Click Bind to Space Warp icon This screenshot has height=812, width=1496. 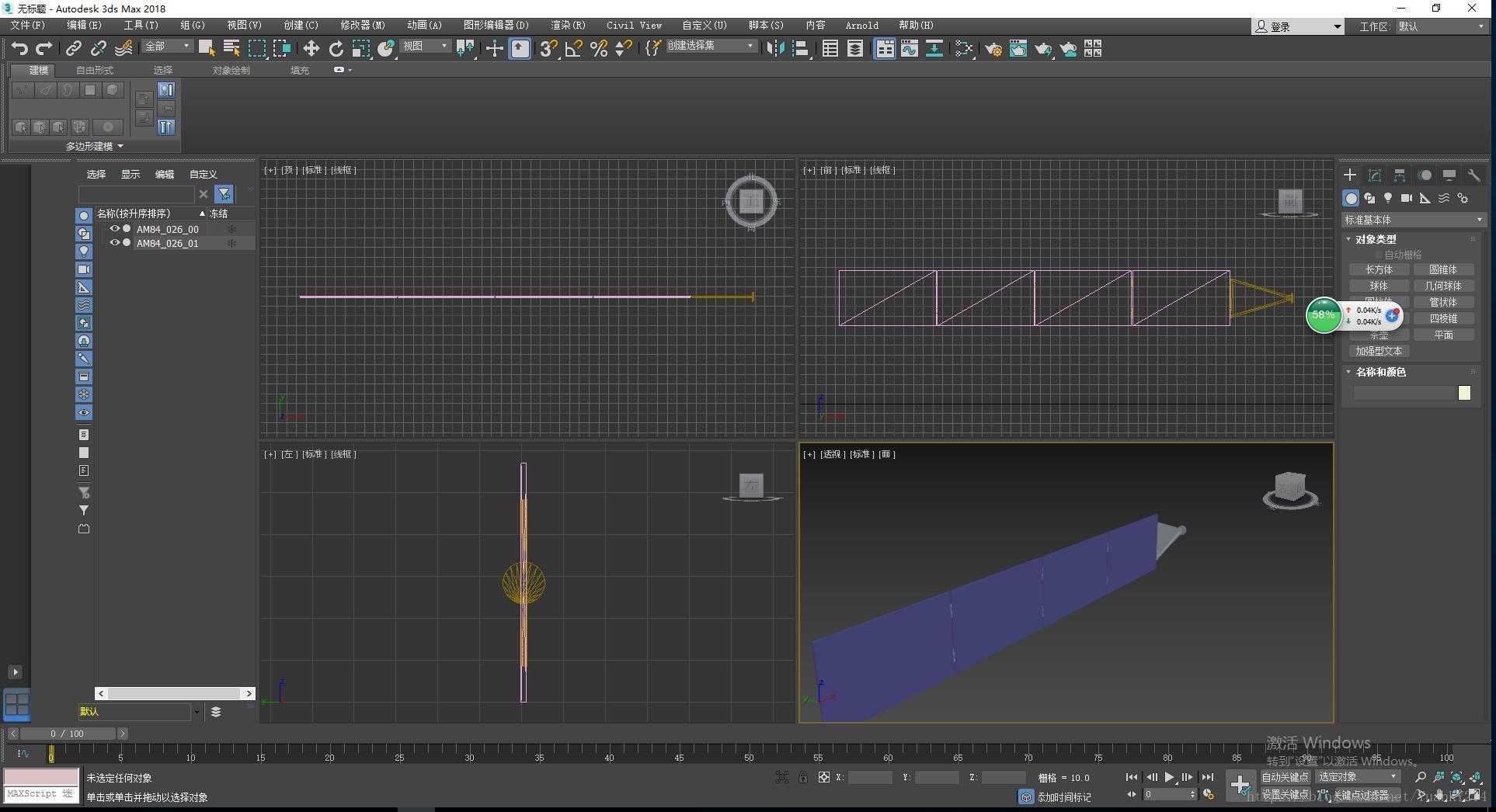tap(123, 48)
